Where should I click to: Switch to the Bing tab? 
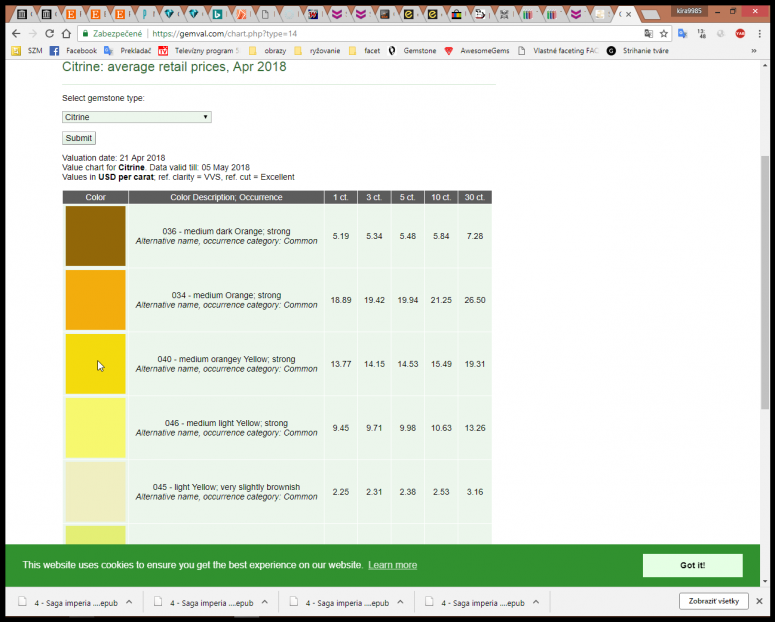217,14
